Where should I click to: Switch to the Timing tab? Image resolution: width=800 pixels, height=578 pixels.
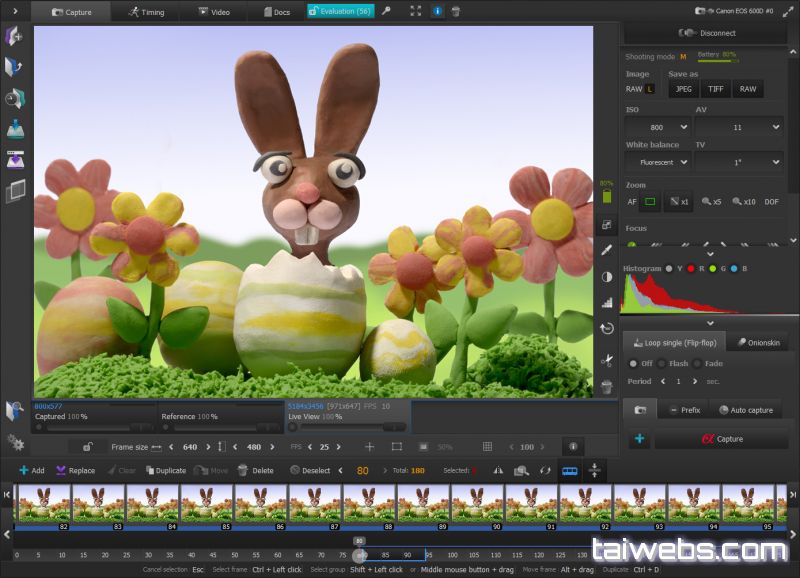(147, 12)
